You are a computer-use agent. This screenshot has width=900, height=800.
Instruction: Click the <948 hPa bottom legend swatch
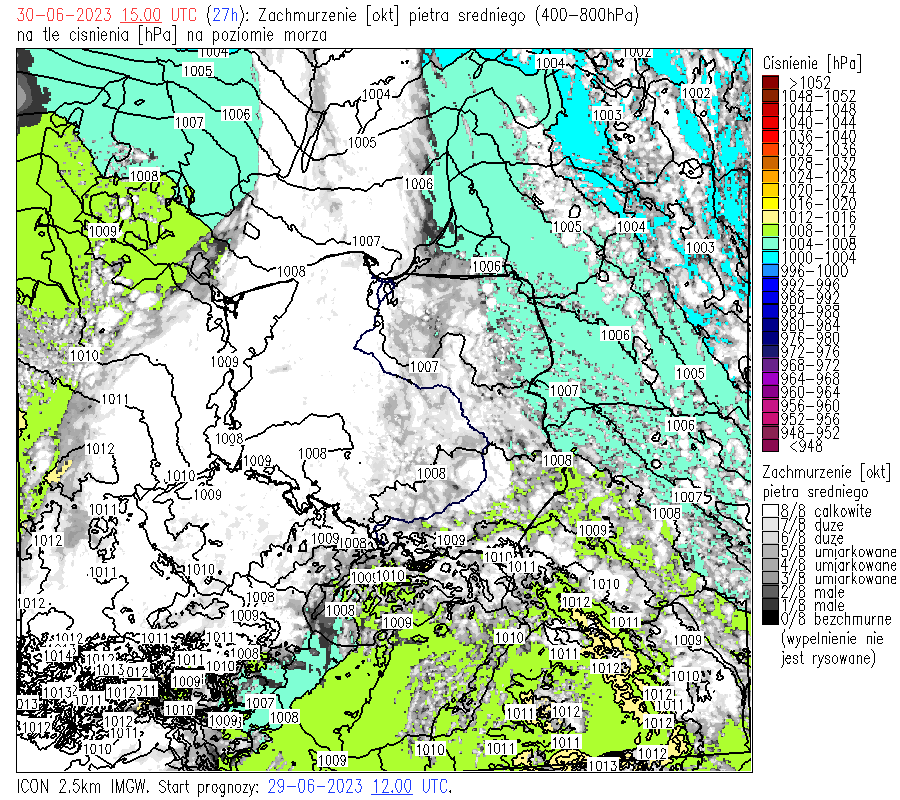click(x=770, y=446)
